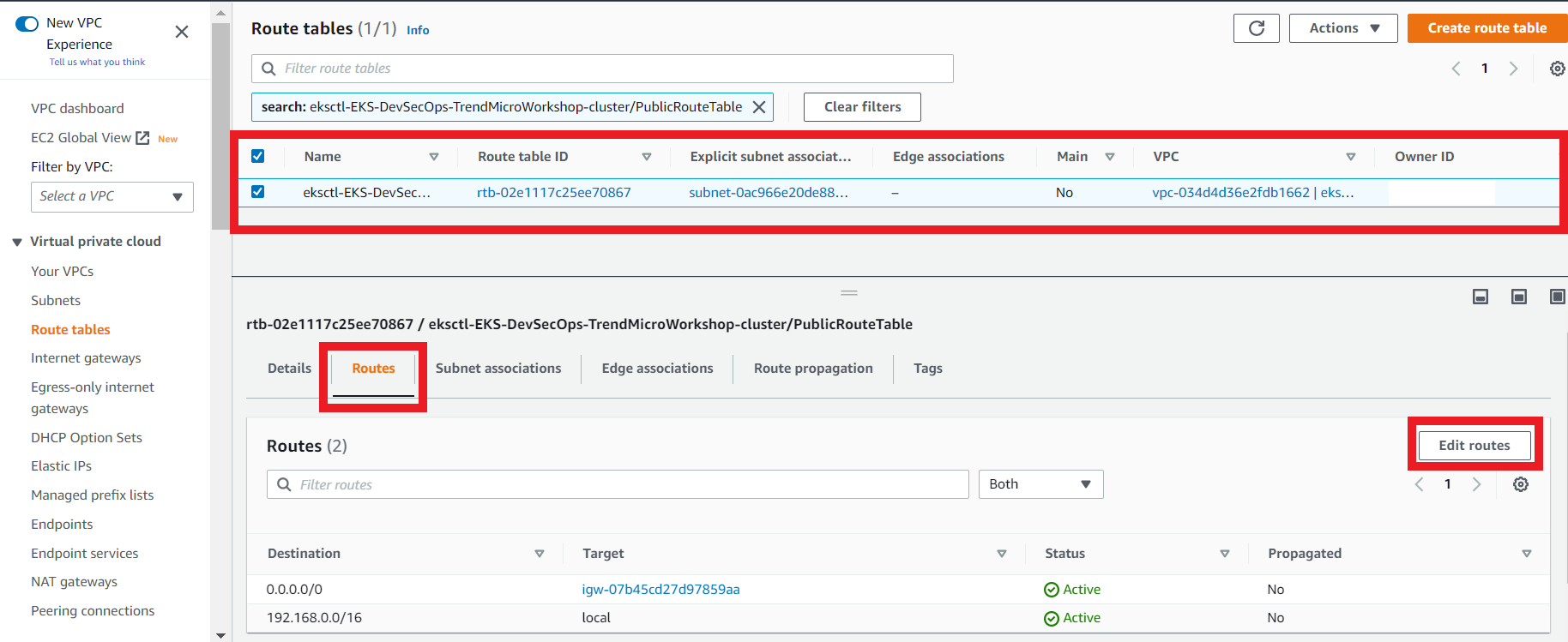Open the Select a VPC dropdown
This screenshot has width=1568, height=642.
(x=112, y=196)
